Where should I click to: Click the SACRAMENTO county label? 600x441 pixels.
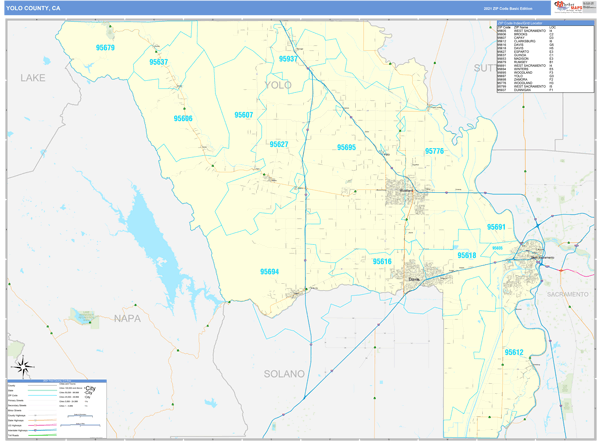tap(568, 294)
